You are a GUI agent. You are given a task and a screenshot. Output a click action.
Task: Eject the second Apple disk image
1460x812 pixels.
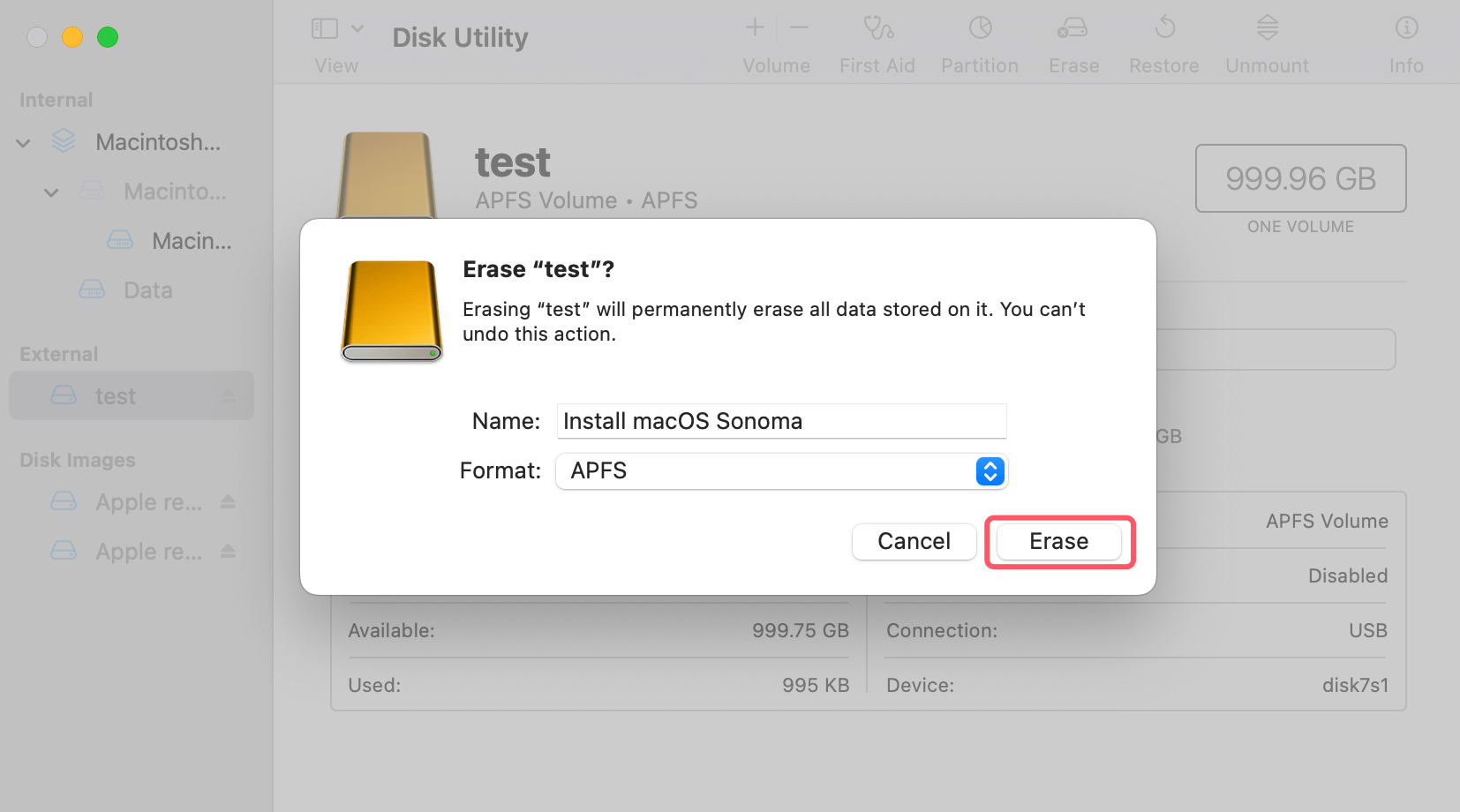coord(229,551)
